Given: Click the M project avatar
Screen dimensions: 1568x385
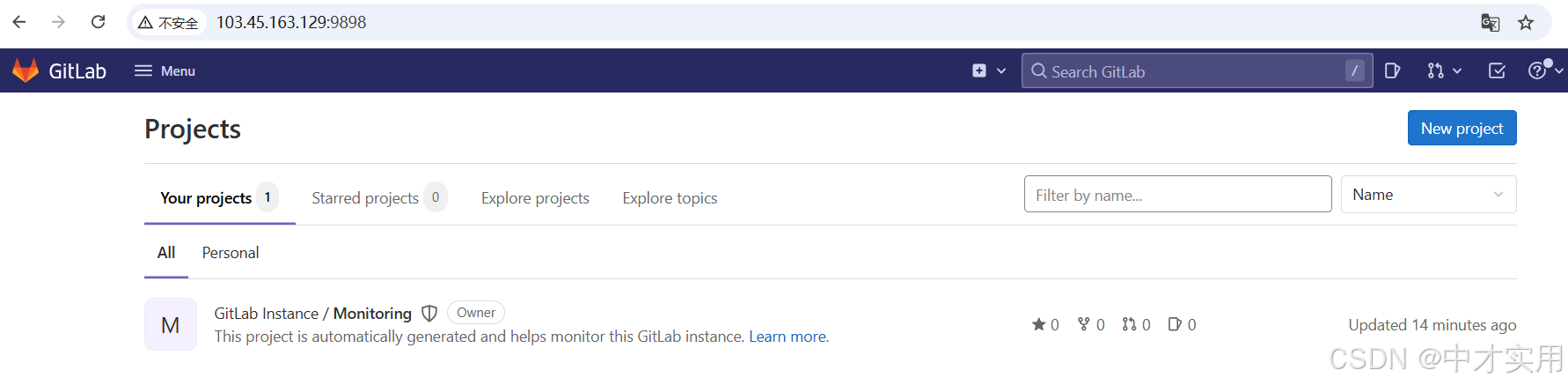Looking at the screenshot, I should point(171,324).
